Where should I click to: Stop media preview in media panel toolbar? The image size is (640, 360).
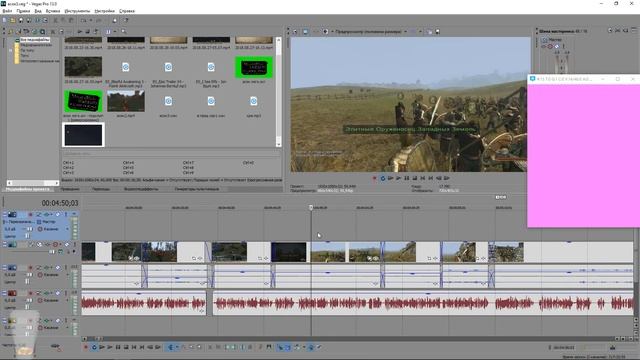[x=88, y=31]
